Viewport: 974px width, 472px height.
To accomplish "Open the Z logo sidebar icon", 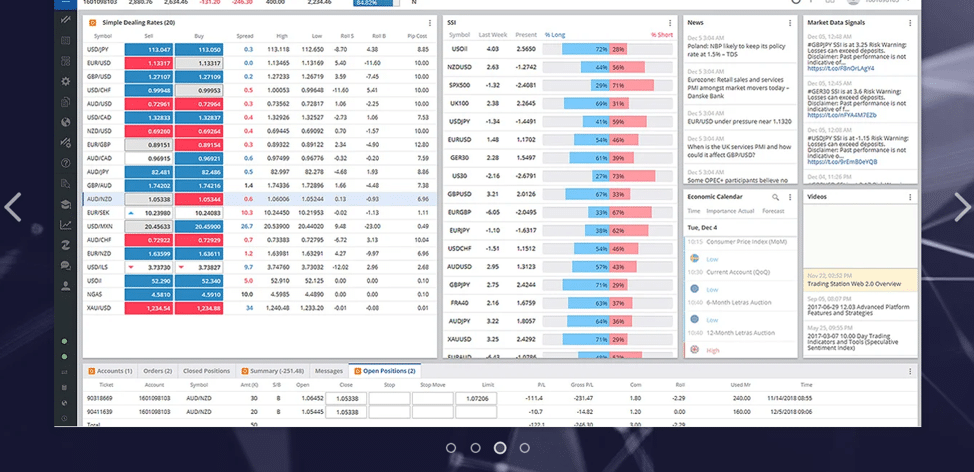I will pyautogui.click(x=65, y=245).
